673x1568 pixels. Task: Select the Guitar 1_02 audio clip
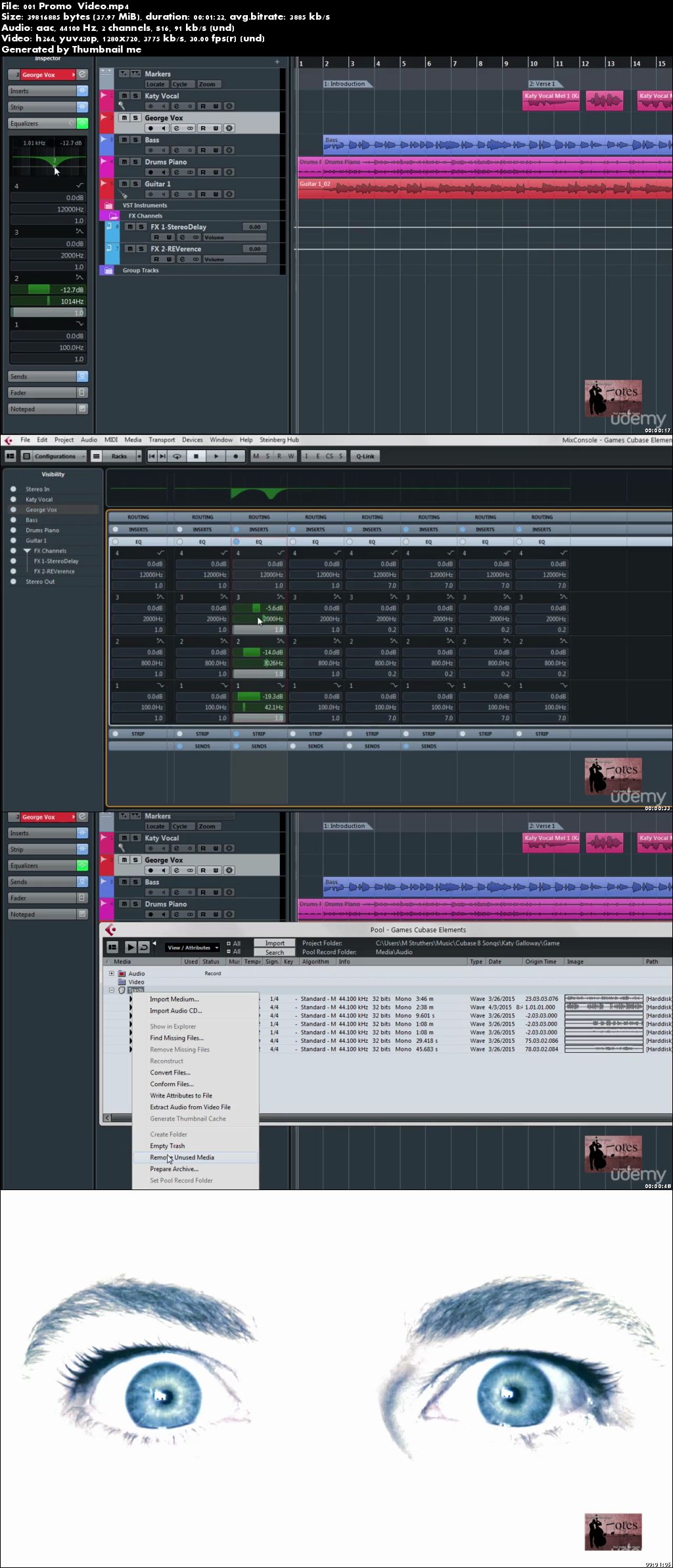click(485, 188)
